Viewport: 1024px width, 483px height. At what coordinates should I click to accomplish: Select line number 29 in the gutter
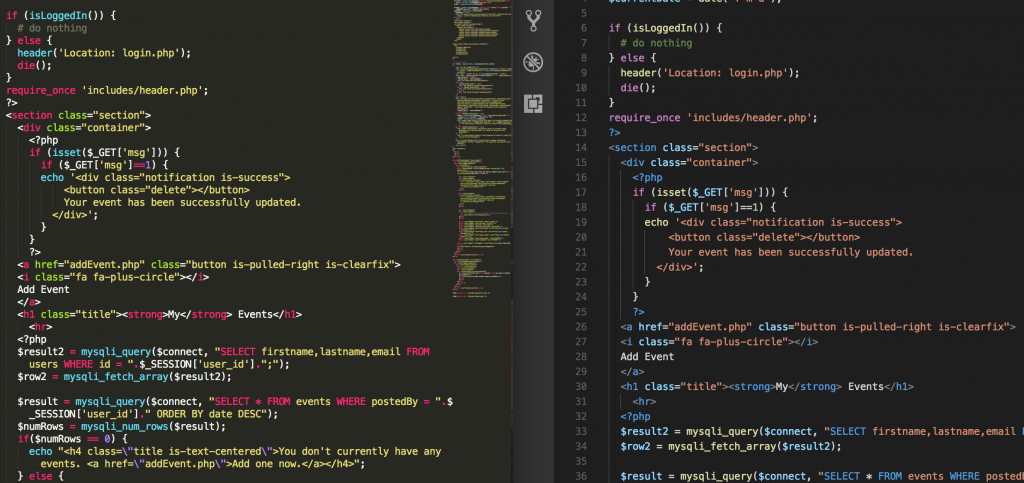click(x=581, y=371)
